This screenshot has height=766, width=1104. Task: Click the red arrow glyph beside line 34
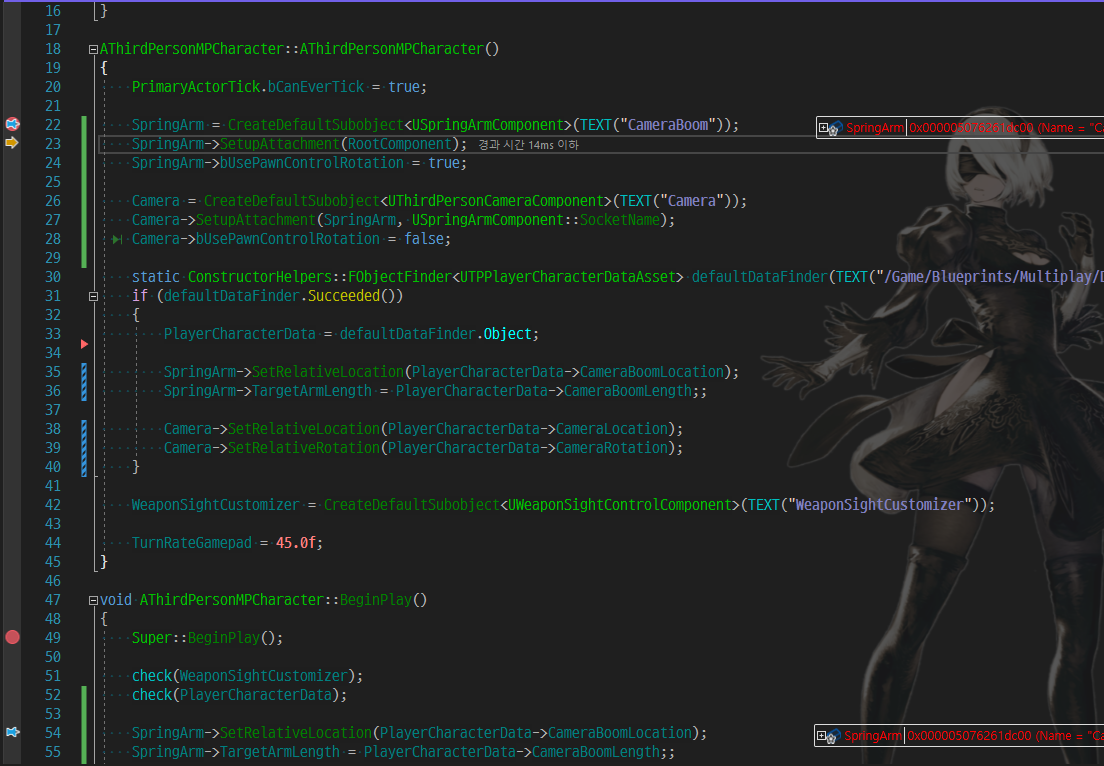pos(84,343)
